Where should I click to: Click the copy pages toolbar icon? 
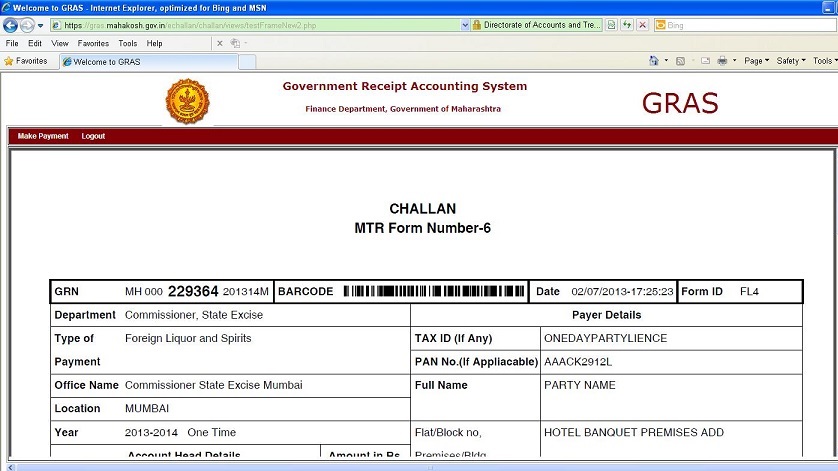[x=235, y=43]
